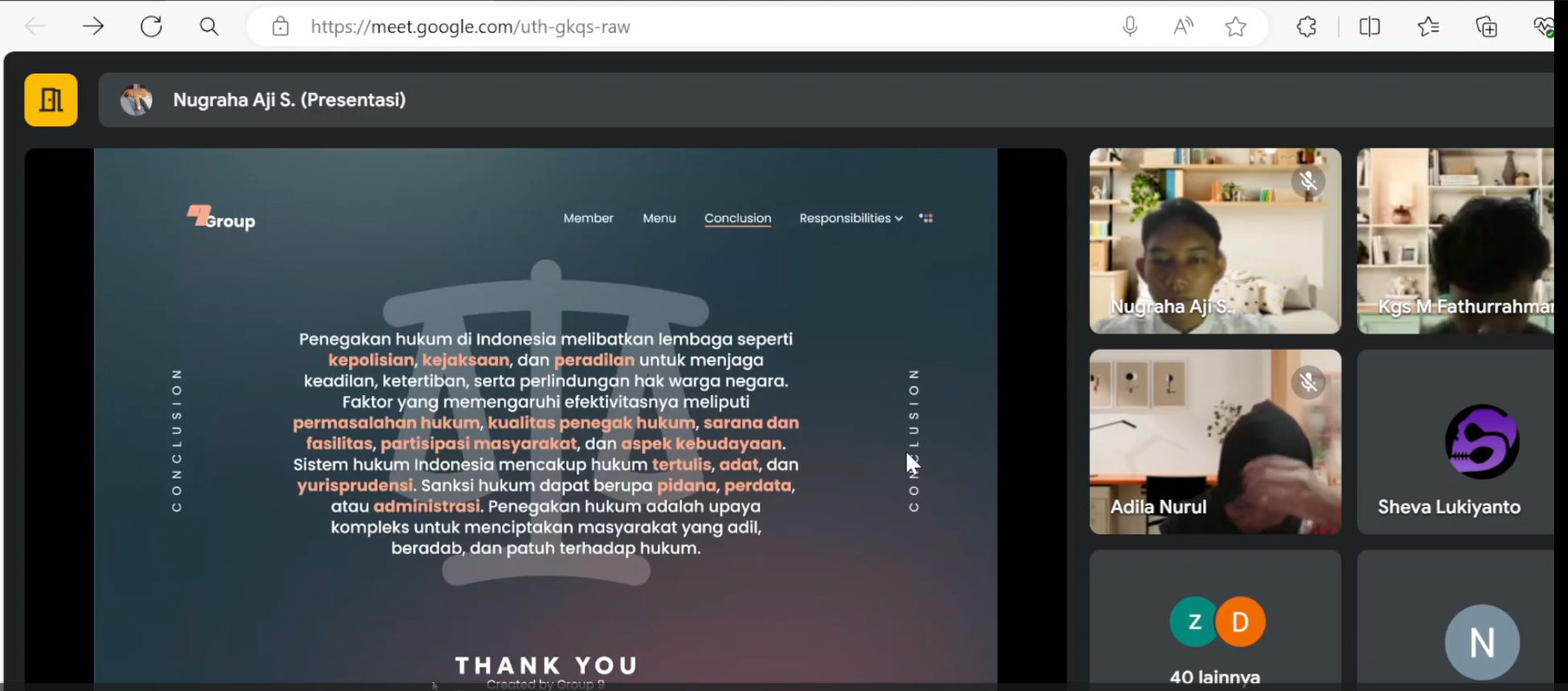Select the Member menu item
This screenshot has height=691, width=1568.
click(x=588, y=219)
